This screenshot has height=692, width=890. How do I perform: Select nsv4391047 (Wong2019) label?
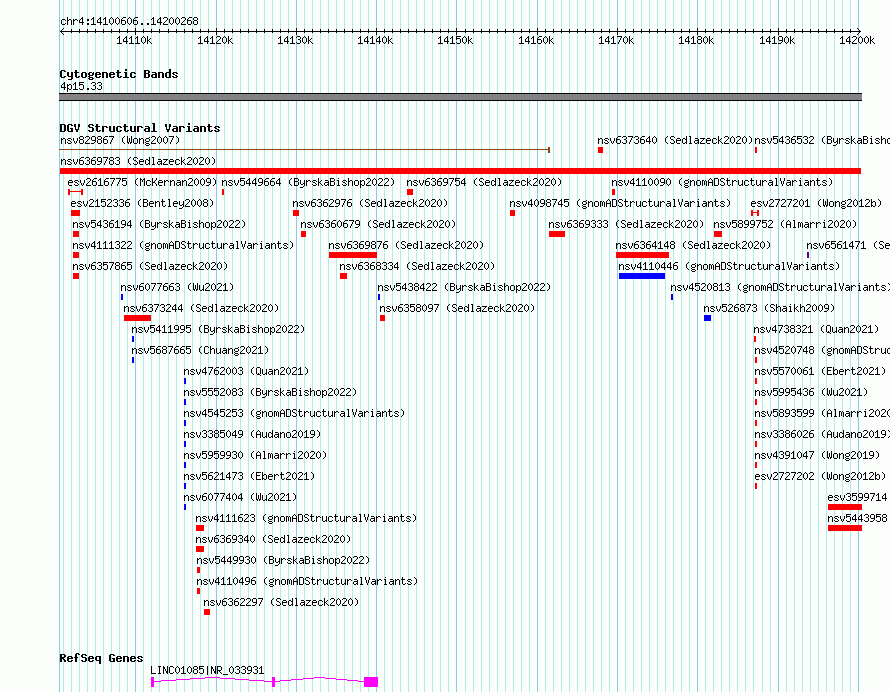(817, 455)
